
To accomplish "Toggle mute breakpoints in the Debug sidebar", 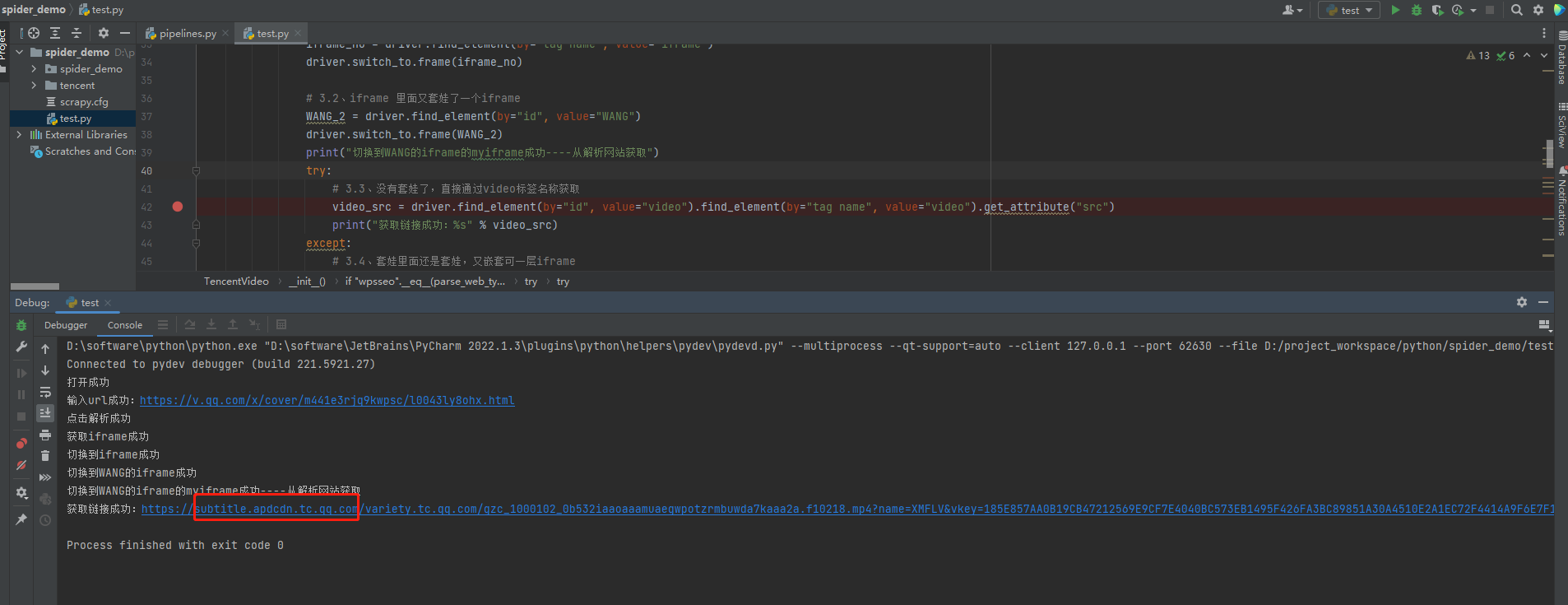I will click(x=21, y=465).
